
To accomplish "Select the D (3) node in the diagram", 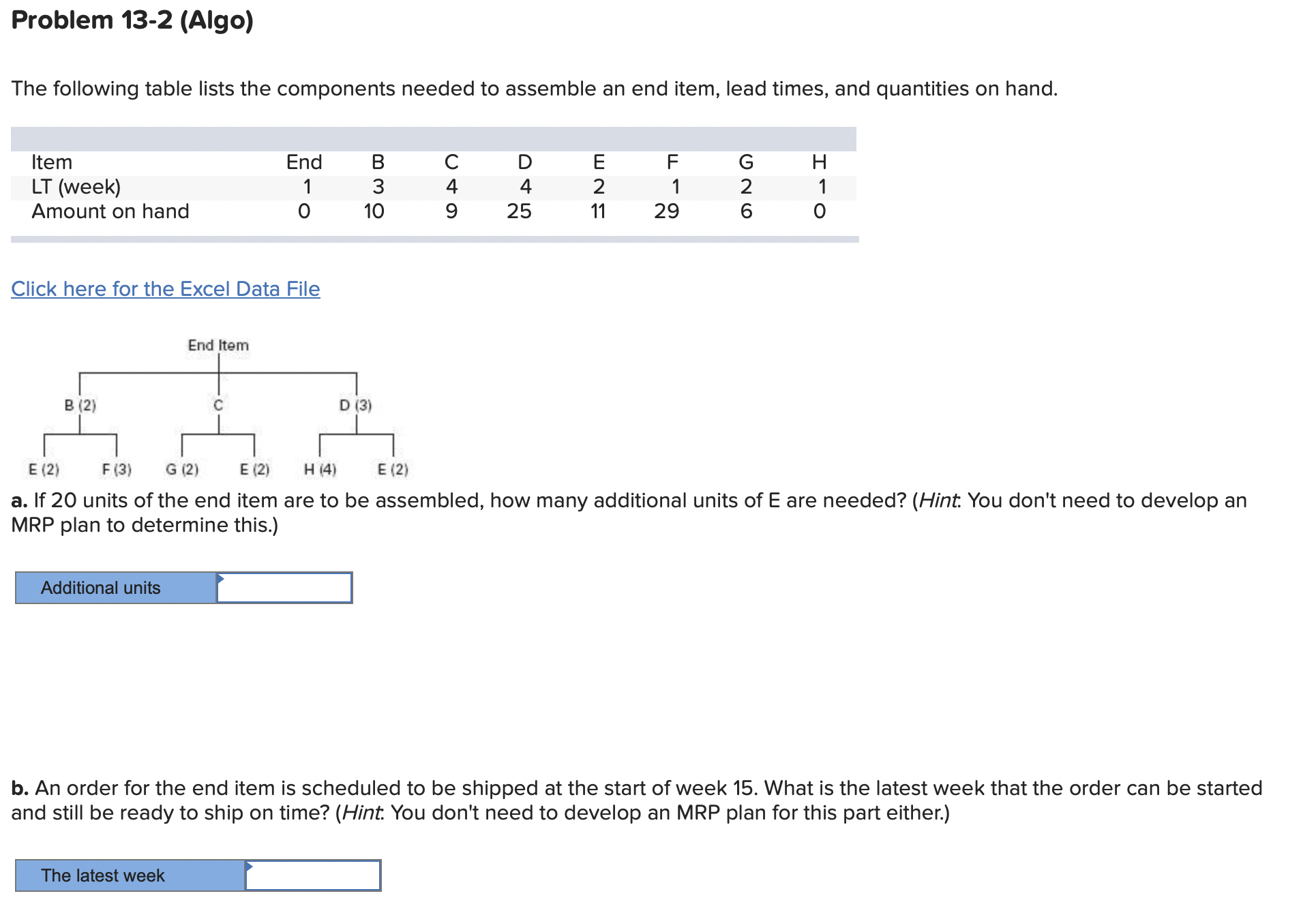I will (x=355, y=405).
